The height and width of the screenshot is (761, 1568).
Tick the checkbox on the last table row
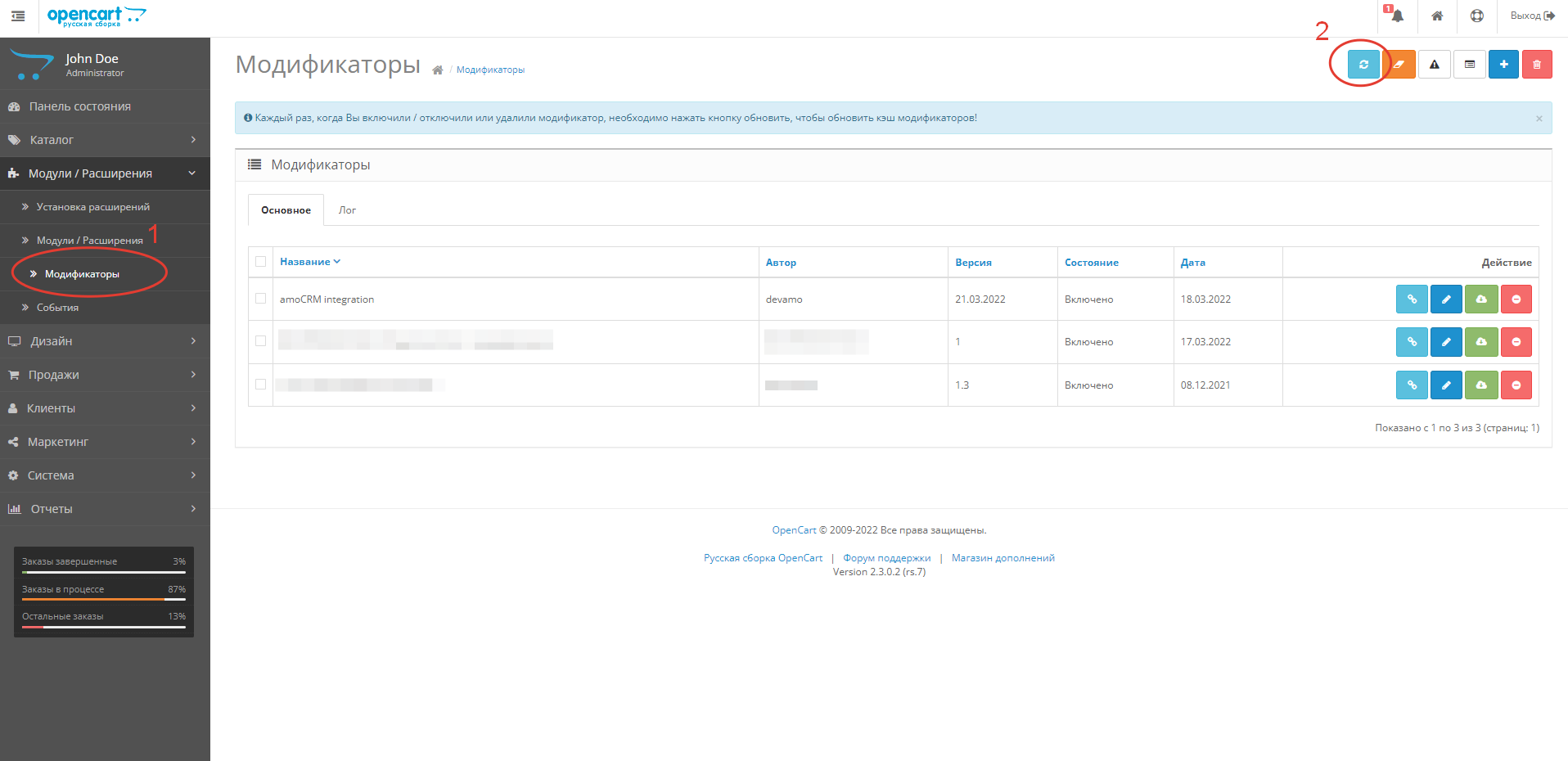pyautogui.click(x=260, y=385)
